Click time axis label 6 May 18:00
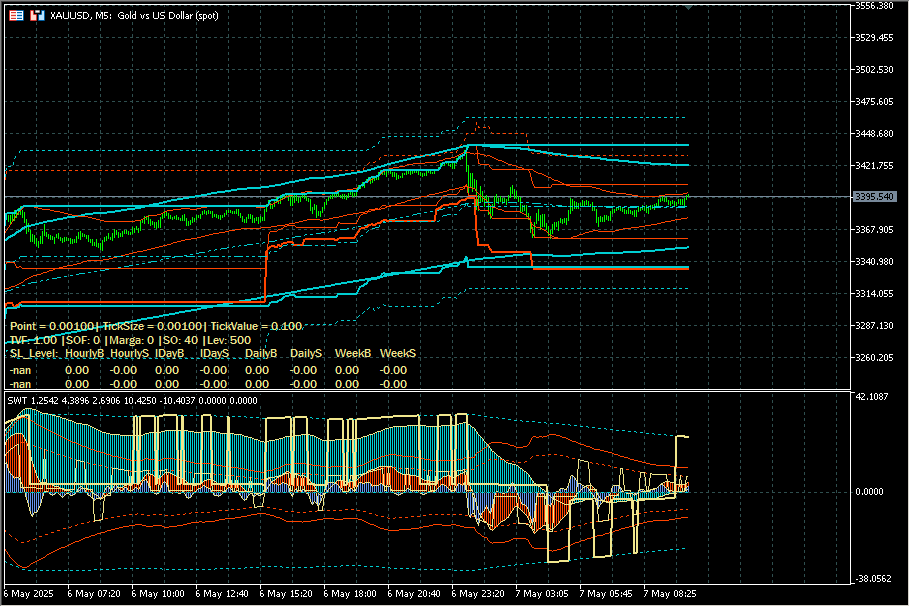This screenshot has height=607, width=910. click(x=349, y=594)
